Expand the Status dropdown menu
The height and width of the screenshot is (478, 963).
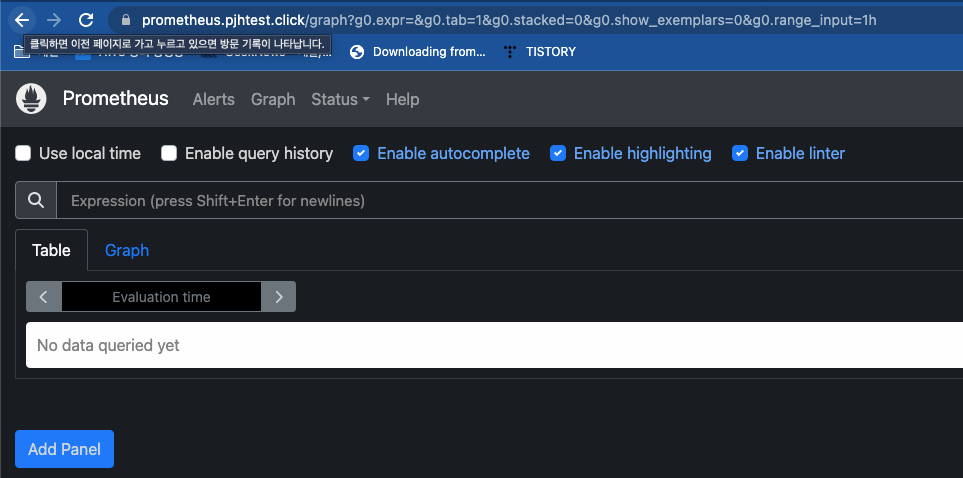pyautogui.click(x=340, y=100)
